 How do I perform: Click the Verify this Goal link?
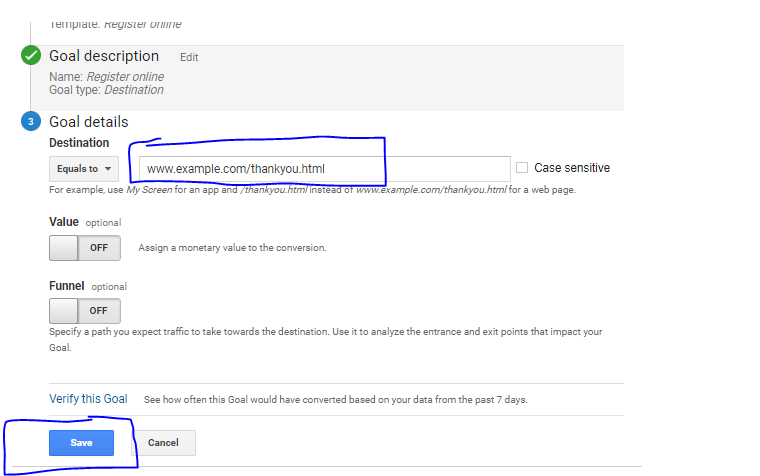88,399
